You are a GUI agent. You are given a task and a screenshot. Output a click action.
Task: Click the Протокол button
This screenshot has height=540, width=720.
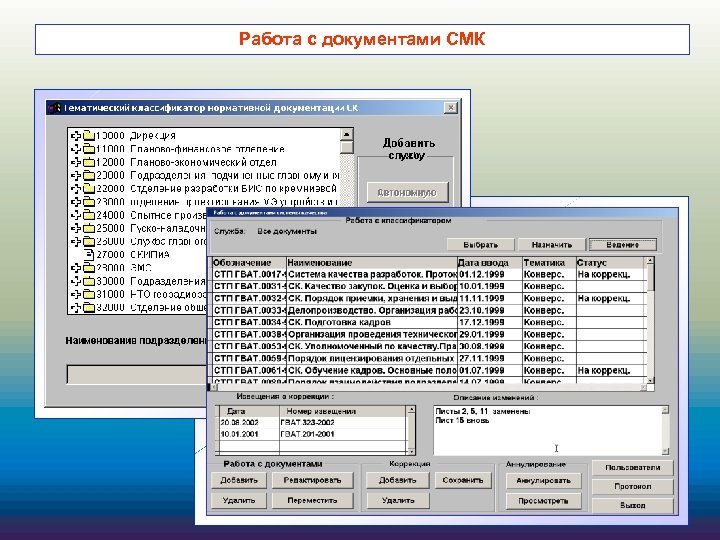point(633,486)
